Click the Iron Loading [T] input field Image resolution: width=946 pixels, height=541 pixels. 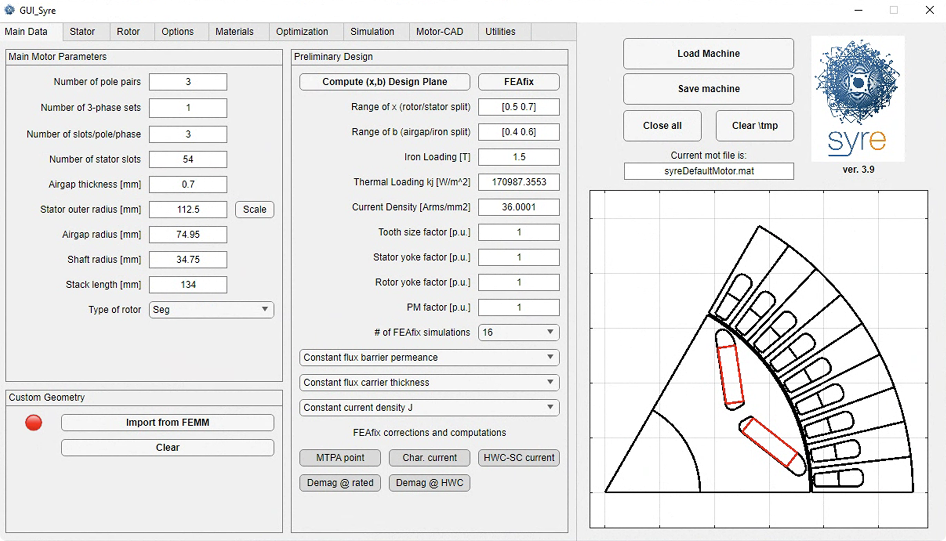[x=518, y=157]
